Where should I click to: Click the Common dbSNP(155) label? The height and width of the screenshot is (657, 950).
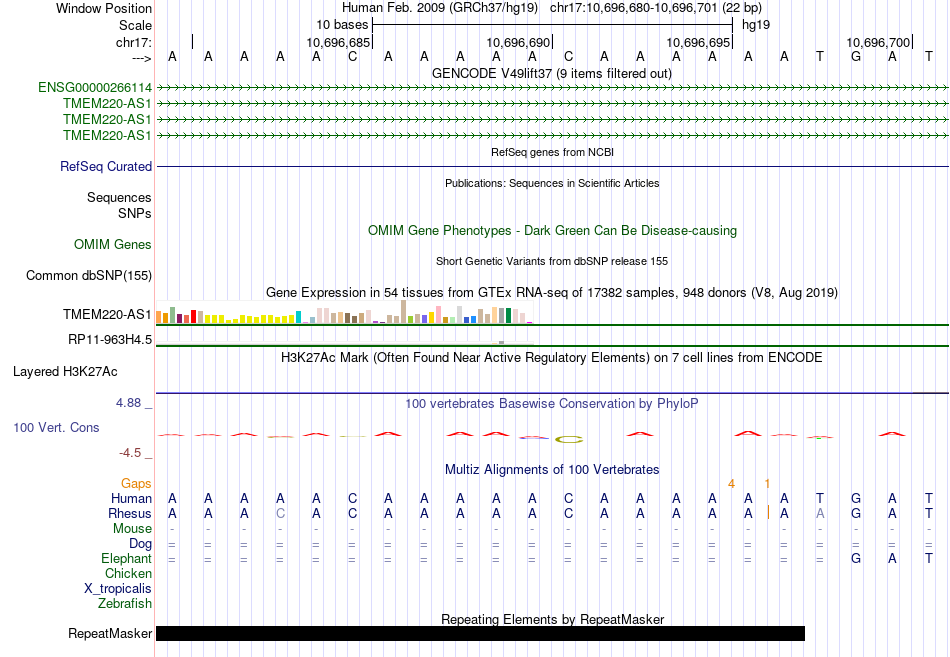click(x=89, y=276)
